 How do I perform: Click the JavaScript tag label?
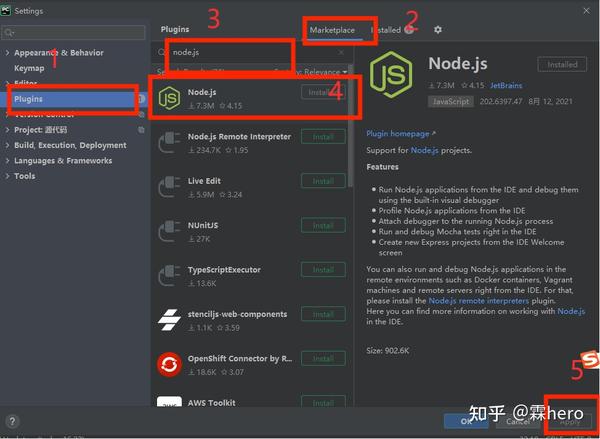click(x=450, y=101)
